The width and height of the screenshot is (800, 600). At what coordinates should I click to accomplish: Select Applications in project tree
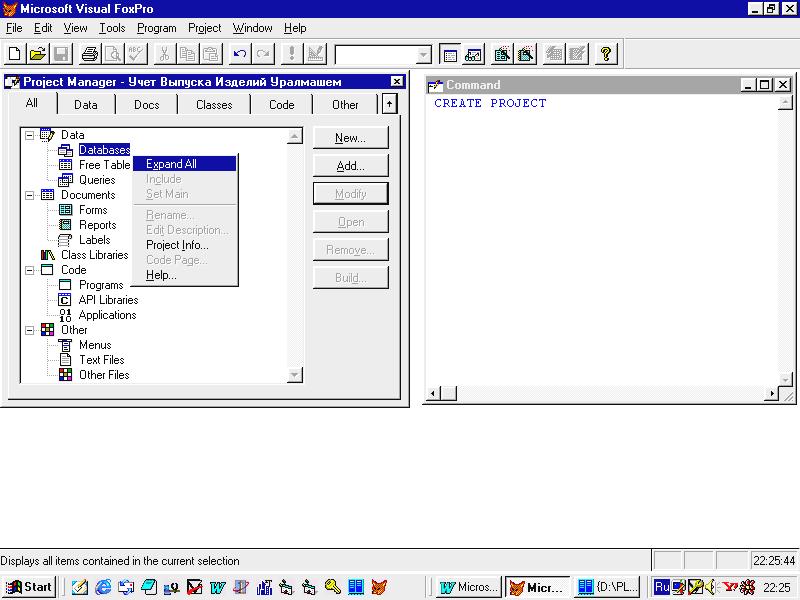[x=107, y=315]
